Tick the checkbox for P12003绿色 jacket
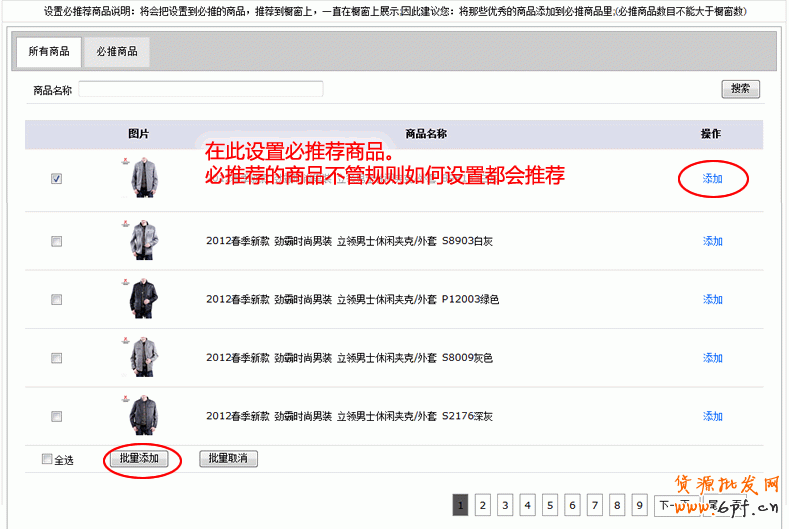Image resolution: width=789 pixels, height=529 pixels. pos(56,299)
